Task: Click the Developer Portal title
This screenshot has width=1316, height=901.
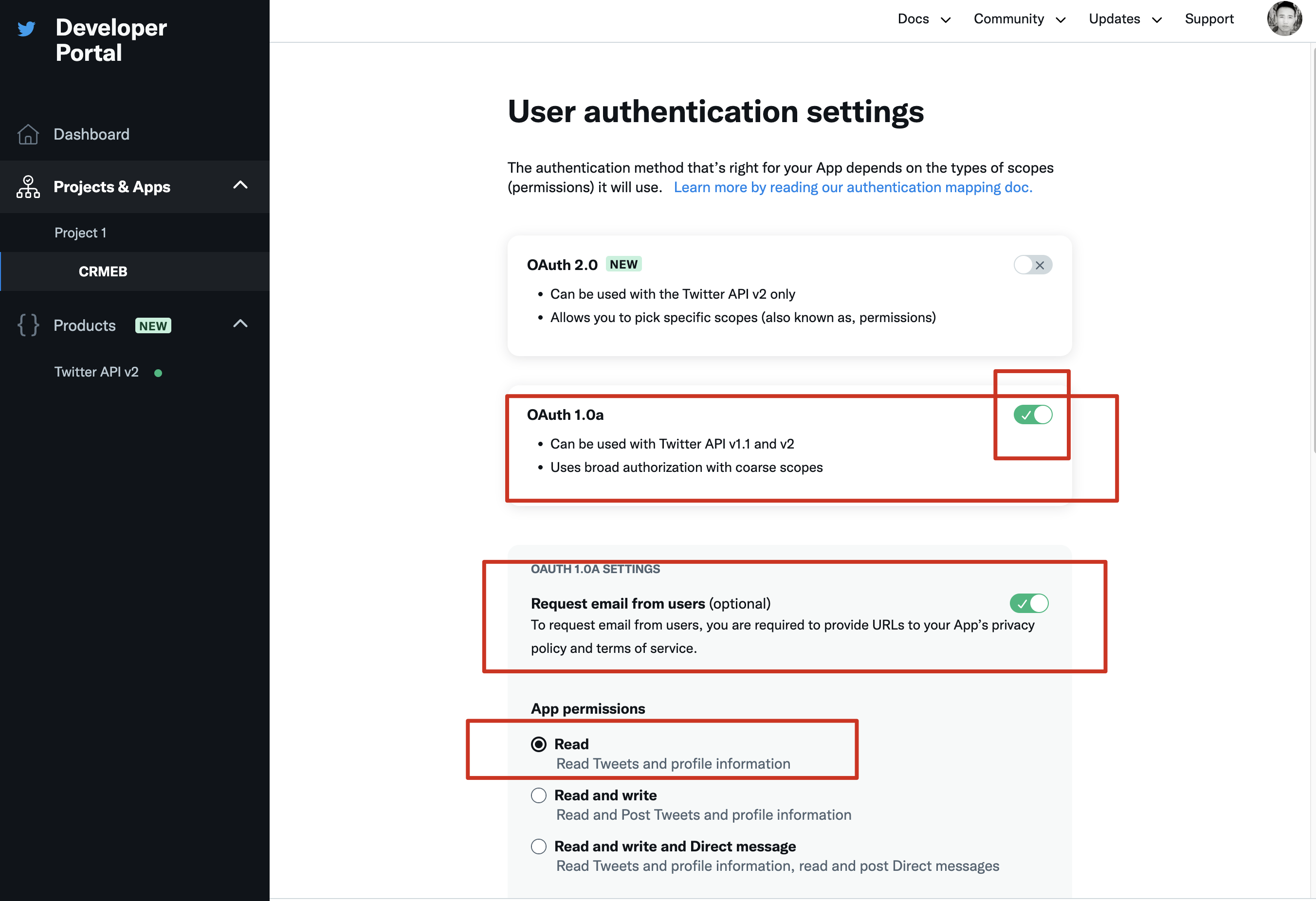Action: pyautogui.click(x=111, y=39)
